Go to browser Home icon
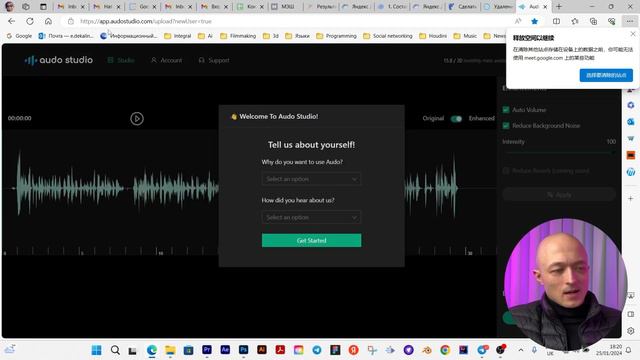Image resolution: width=640 pixels, height=360 pixels. (x=48, y=21)
